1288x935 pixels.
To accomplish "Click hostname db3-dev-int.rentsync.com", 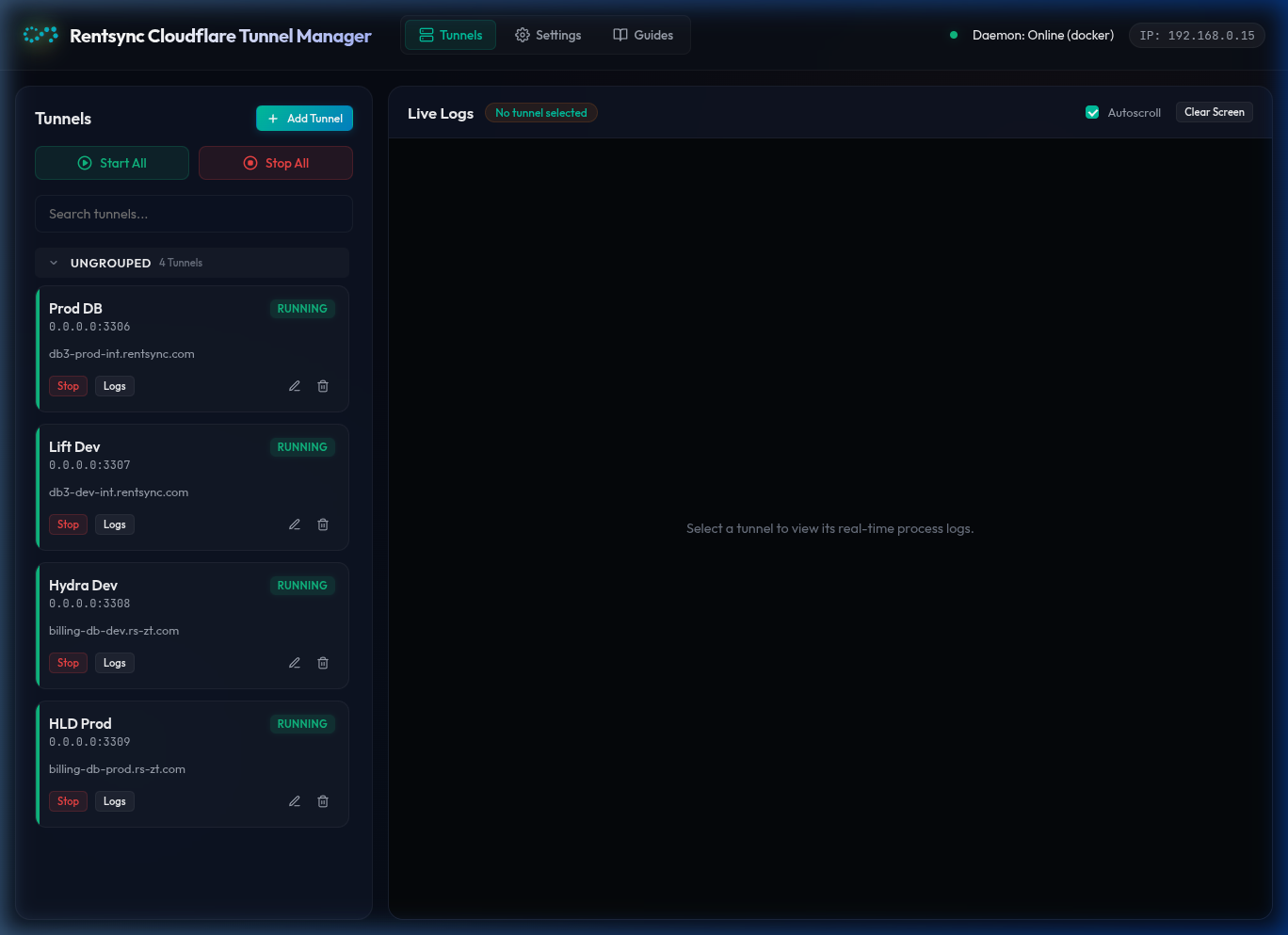I will click(x=119, y=492).
